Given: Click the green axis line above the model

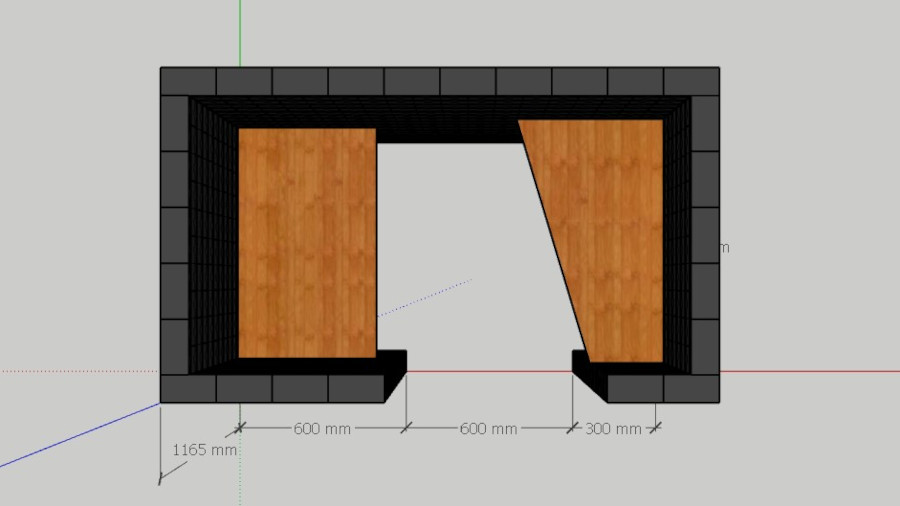Looking at the screenshot, I should (240, 32).
